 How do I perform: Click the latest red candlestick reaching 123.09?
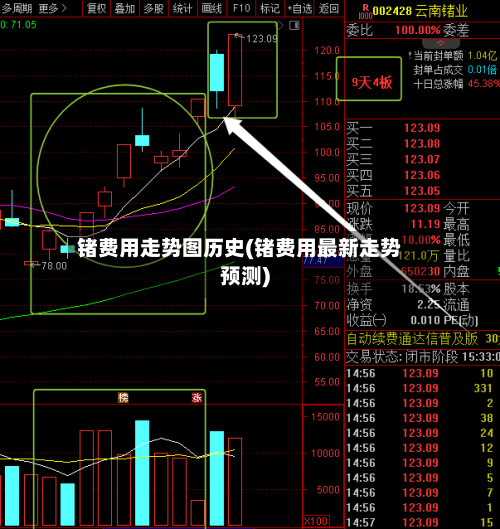coord(235,70)
